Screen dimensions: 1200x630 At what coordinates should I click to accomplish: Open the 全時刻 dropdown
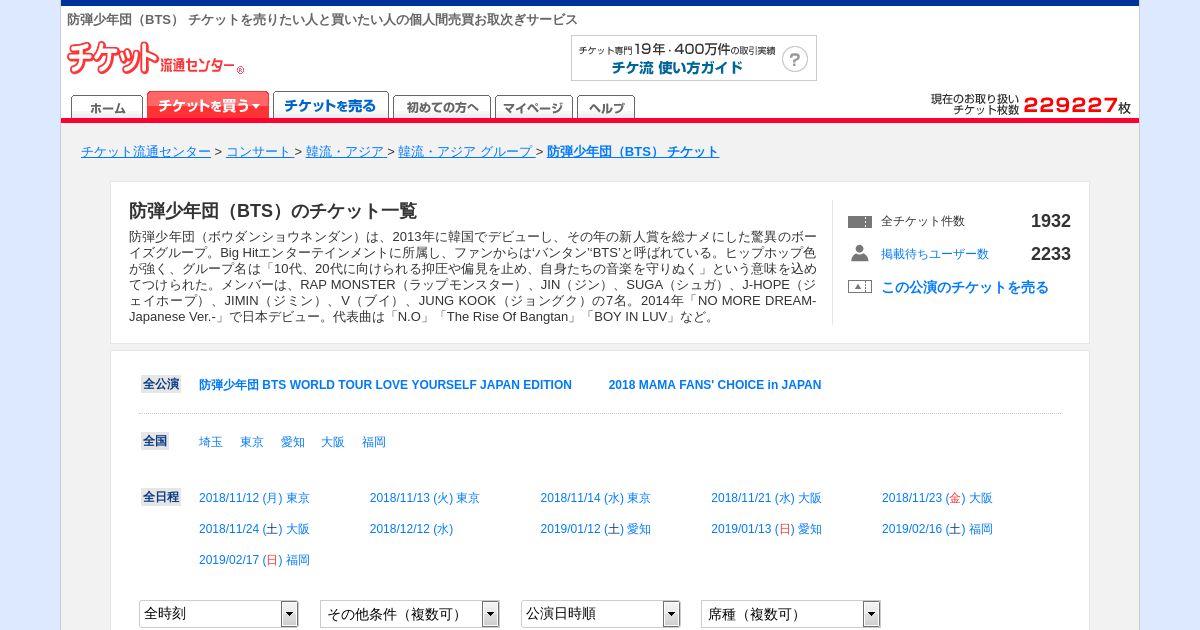(x=218, y=613)
